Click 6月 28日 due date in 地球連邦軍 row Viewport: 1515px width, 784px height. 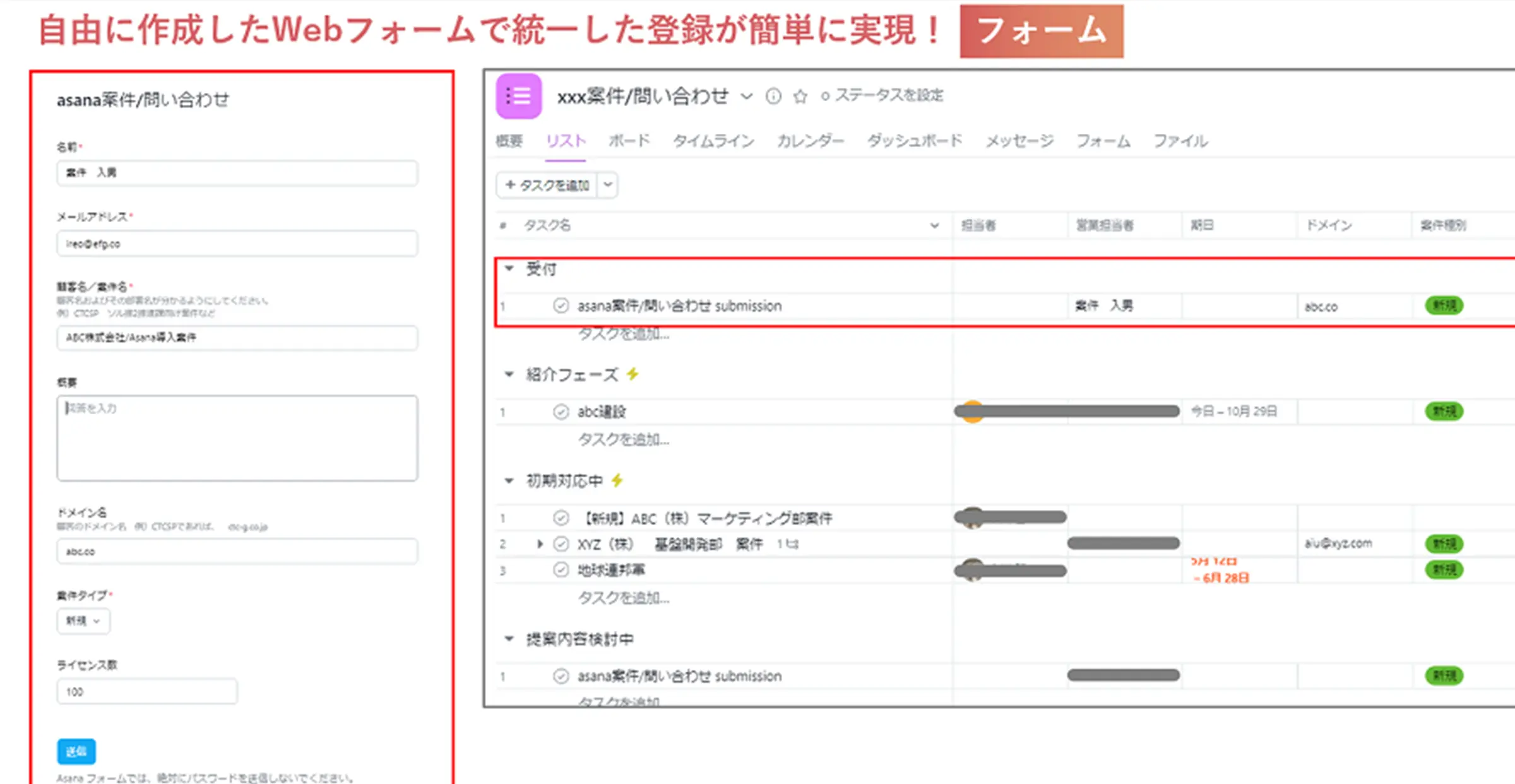[x=1221, y=578]
